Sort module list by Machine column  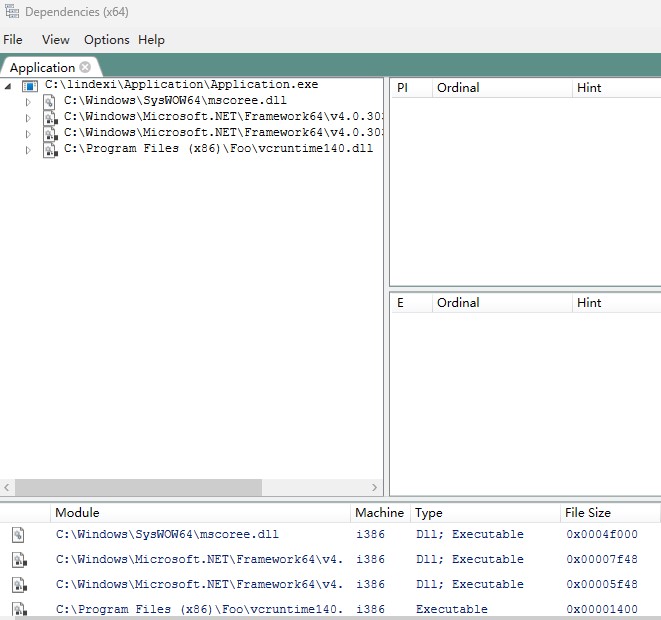pyautogui.click(x=379, y=513)
